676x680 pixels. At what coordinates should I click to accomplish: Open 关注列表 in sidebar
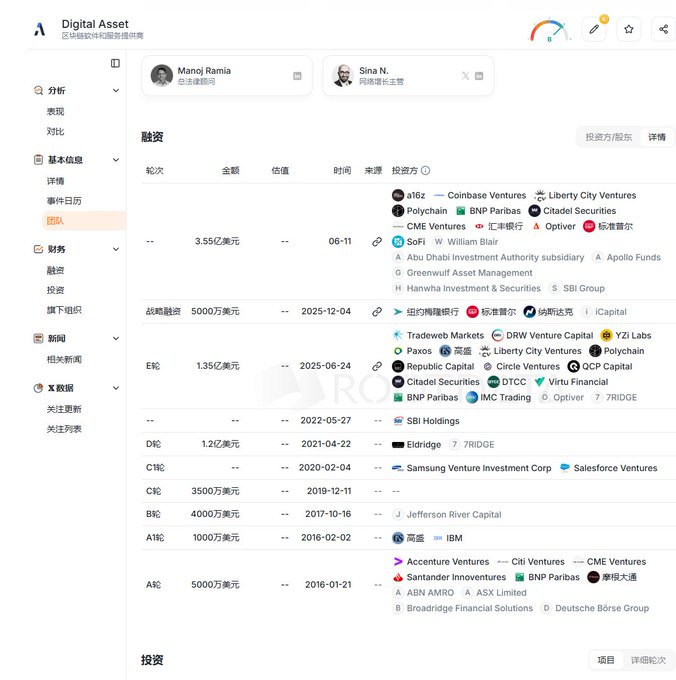[x=64, y=429]
